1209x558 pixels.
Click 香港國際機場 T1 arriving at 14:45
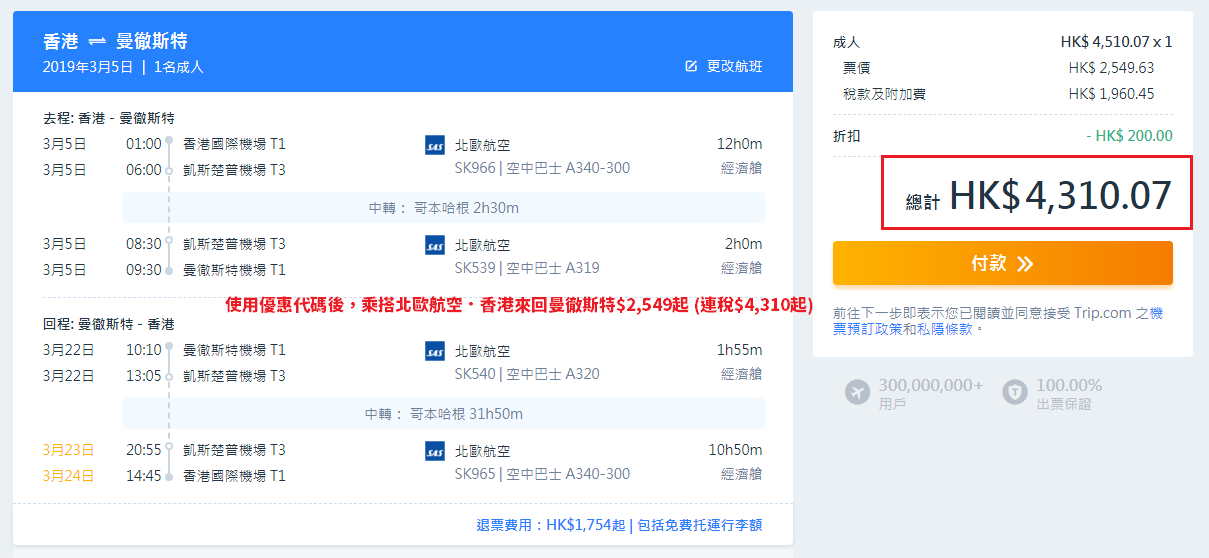coord(234,476)
